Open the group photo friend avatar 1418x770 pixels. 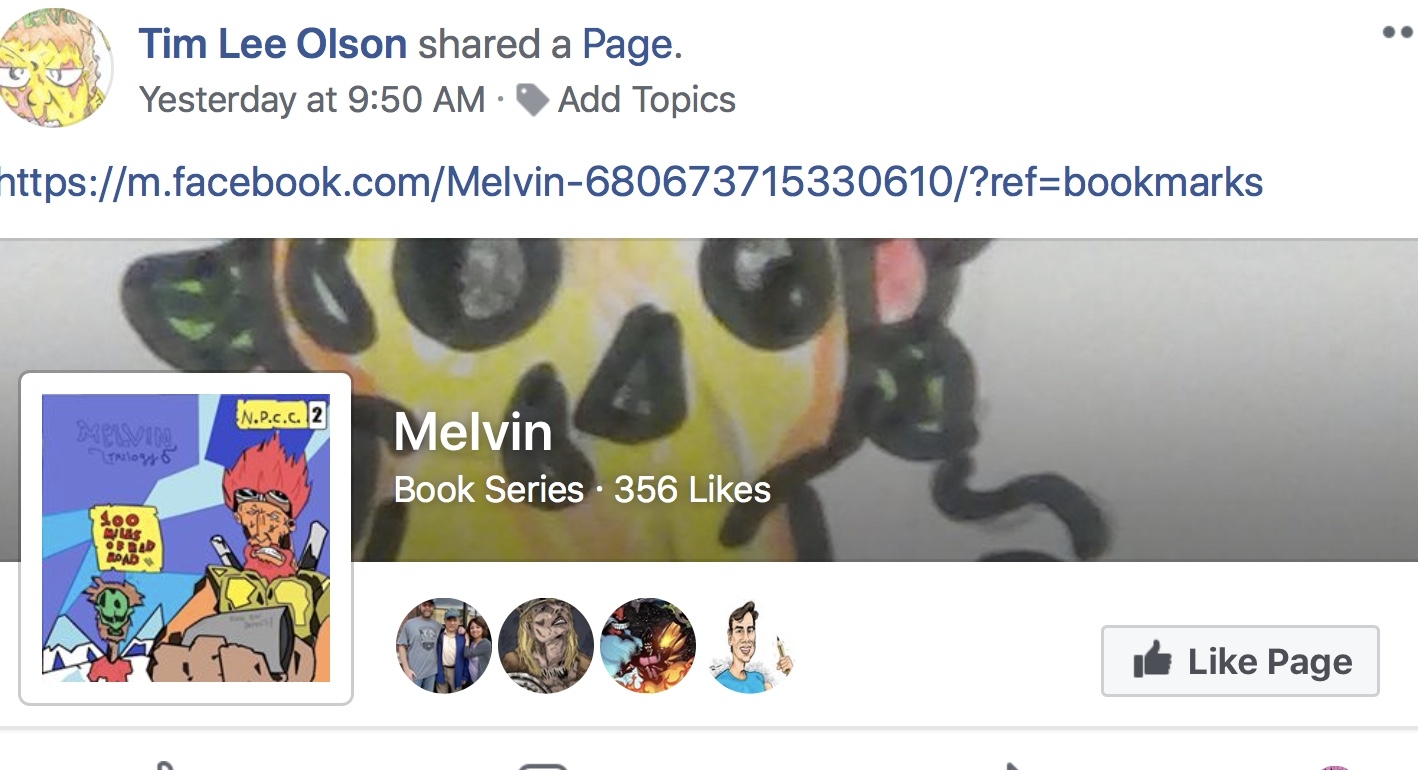coord(444,646)
